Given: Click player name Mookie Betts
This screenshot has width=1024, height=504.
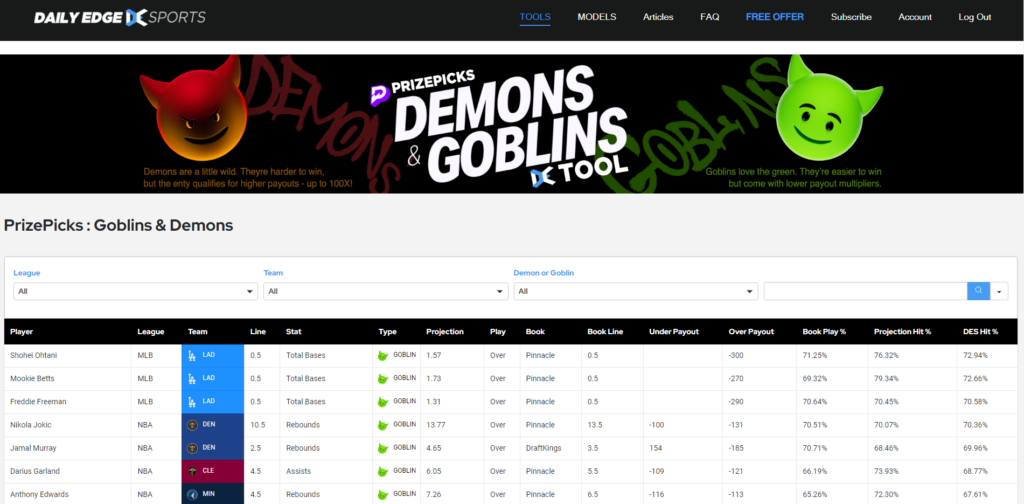Looking at the screenshot, I should coord(32,379).
